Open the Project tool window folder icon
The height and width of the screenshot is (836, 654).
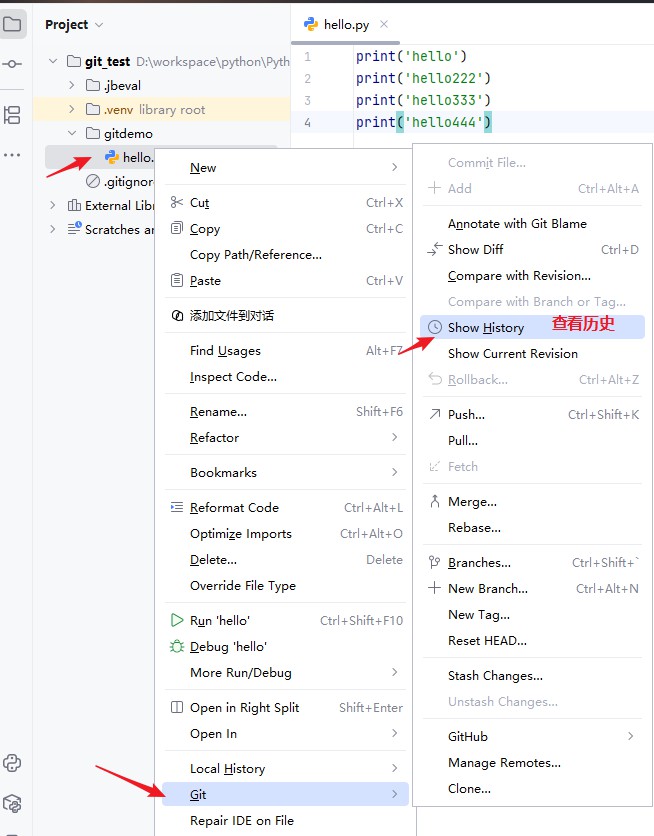[x=12, y=24]
